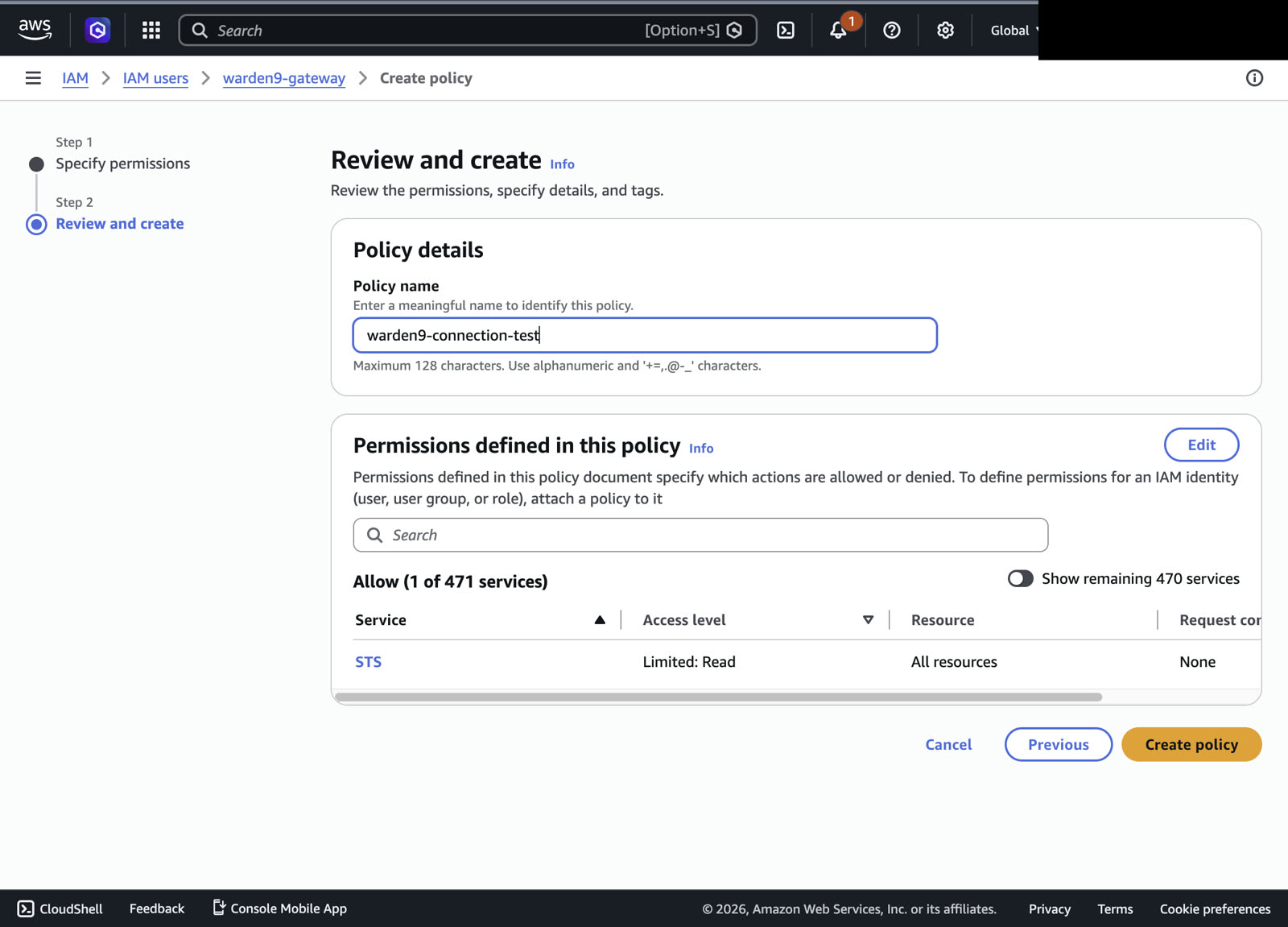Open the AWS home logo

click(x=35, y=30)
